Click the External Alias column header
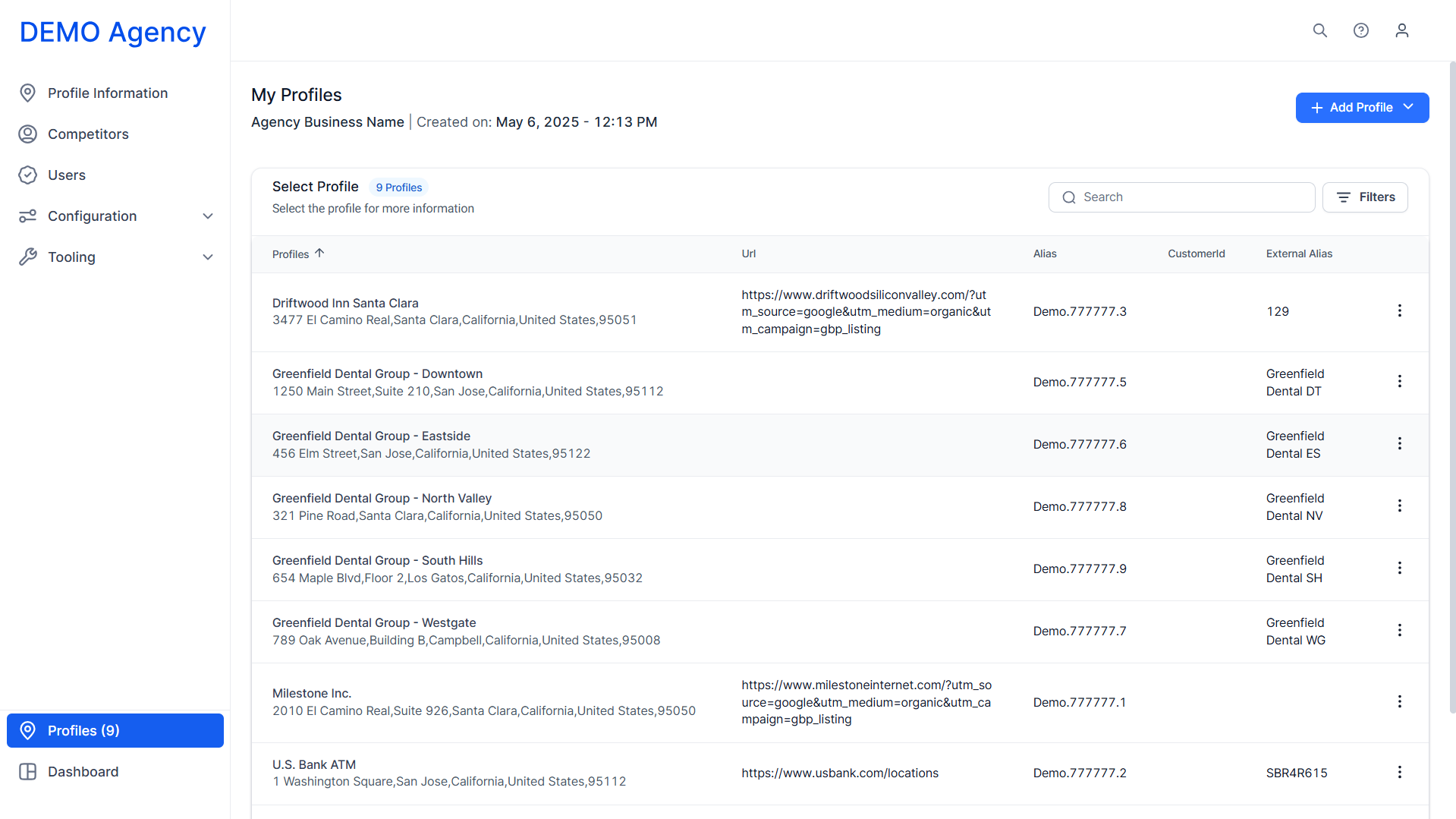1456x819 pixels. click(1299, 254)
